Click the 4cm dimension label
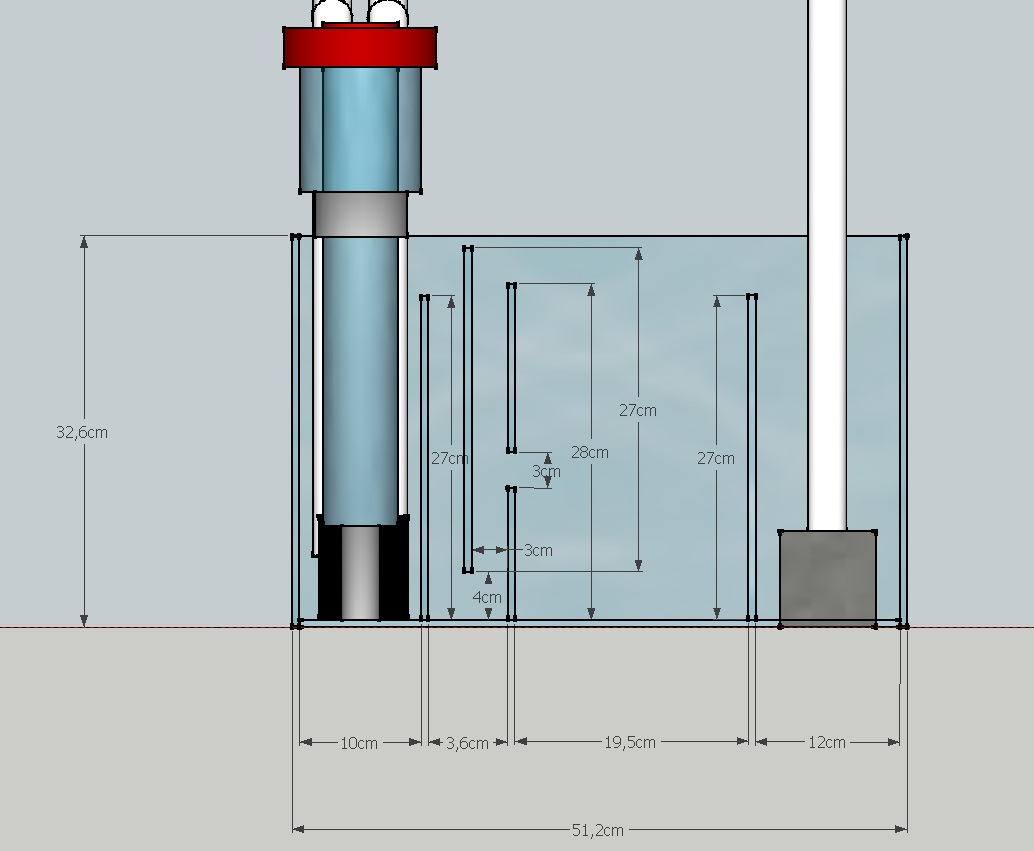The width and height of the screenshot is (1034, 851). click(487, 597)
